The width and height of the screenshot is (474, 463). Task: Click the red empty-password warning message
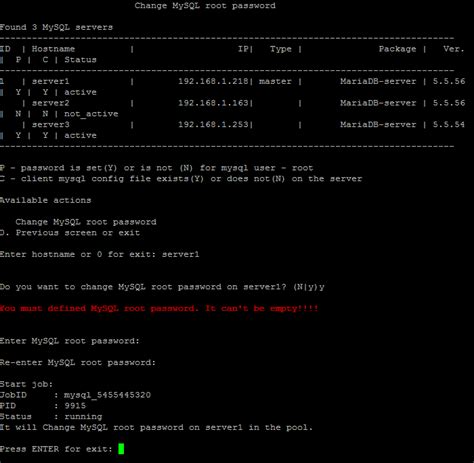pos(159,308)
